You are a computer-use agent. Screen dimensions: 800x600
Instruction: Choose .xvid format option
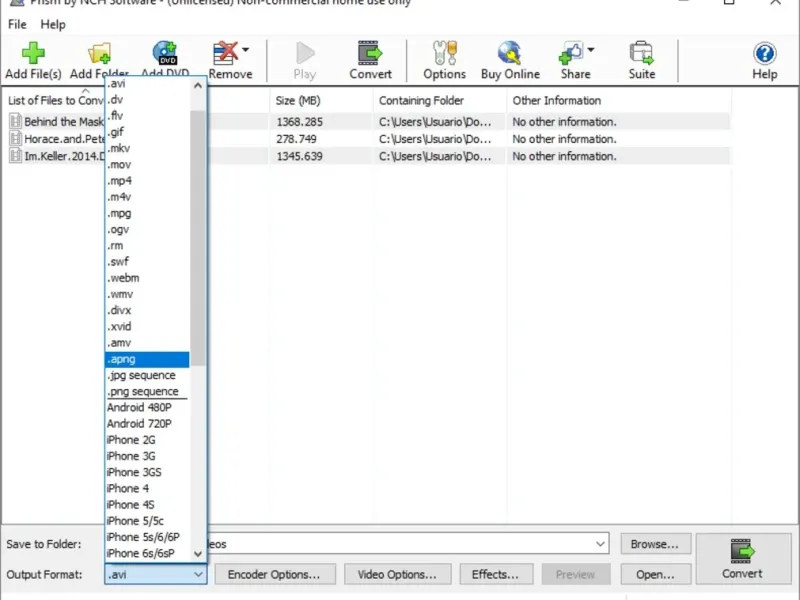147,327
